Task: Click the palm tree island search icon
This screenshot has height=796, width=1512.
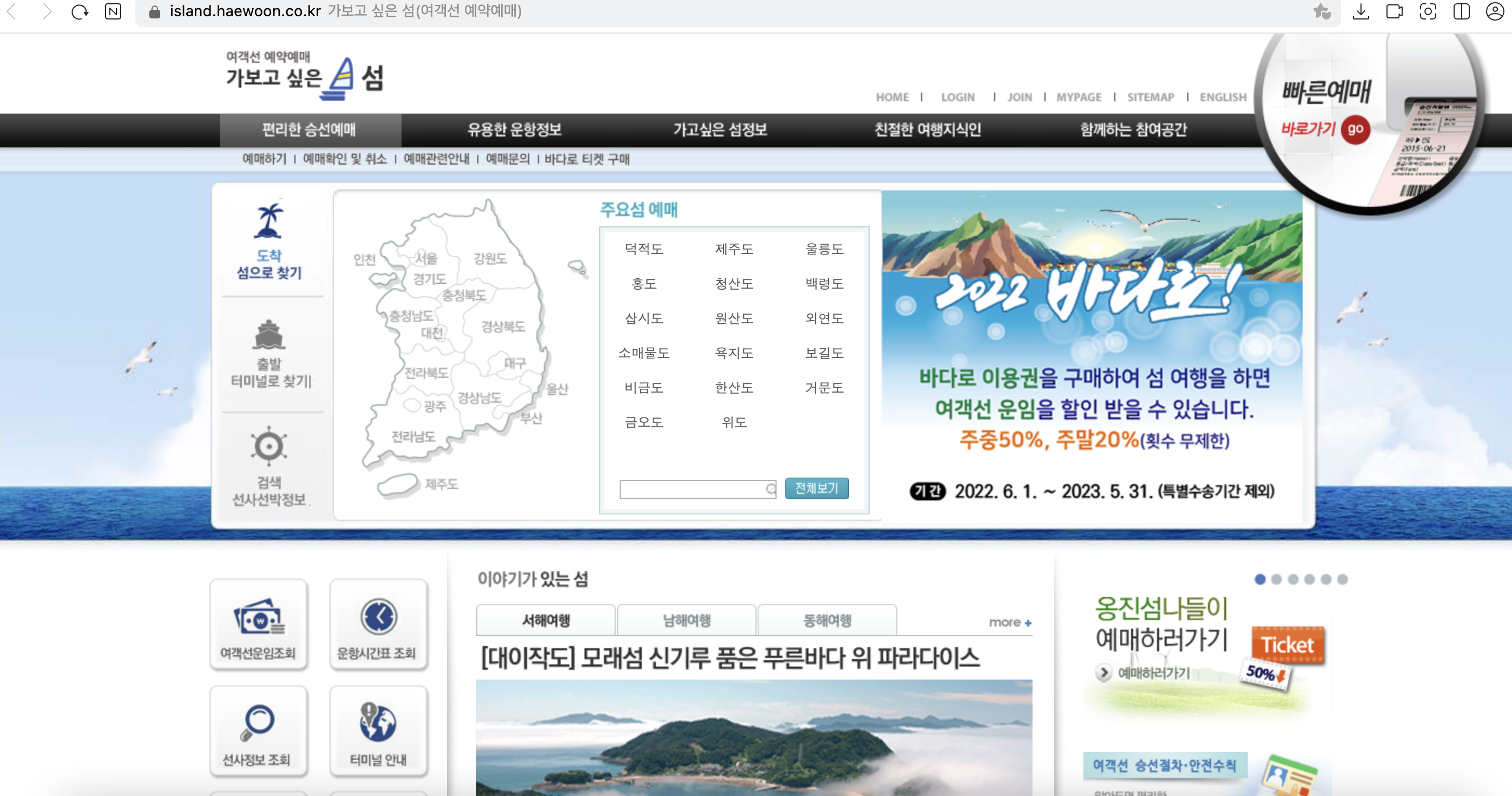Action: tap(269, 221)
